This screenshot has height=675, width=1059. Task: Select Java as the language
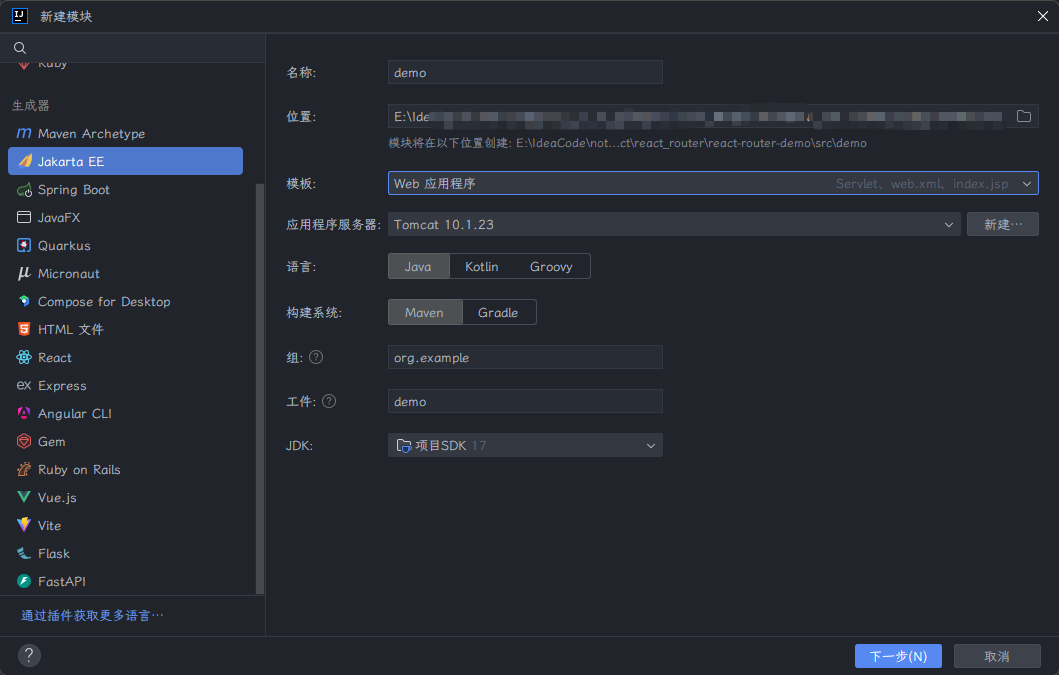[418, 266]
